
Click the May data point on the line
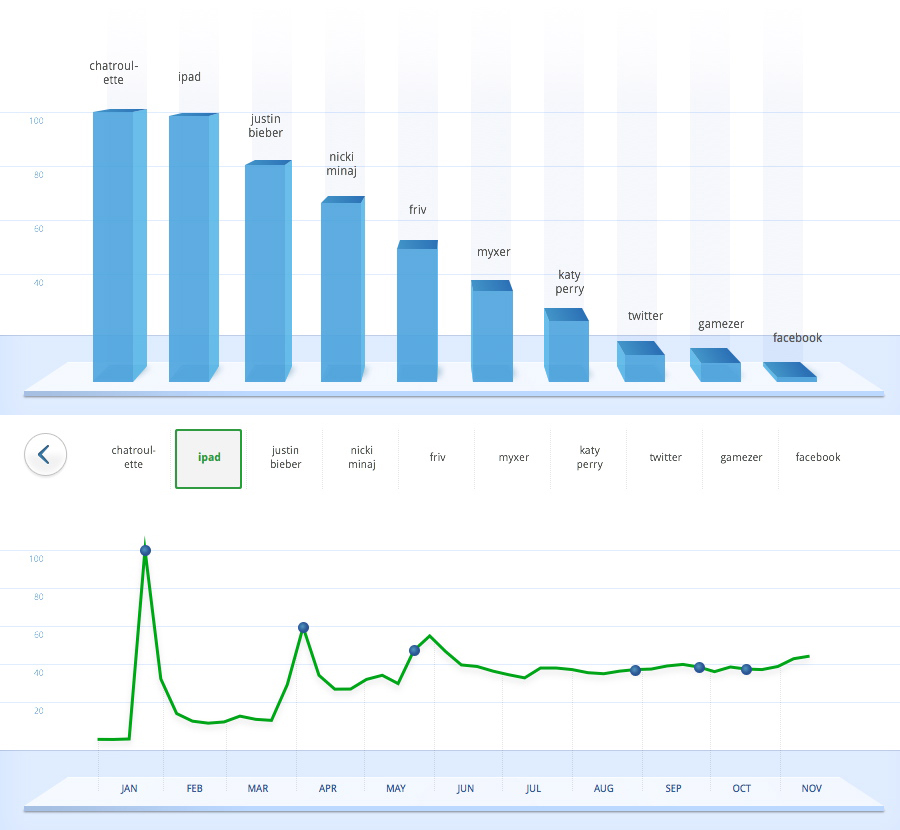[x=414, y=650]
